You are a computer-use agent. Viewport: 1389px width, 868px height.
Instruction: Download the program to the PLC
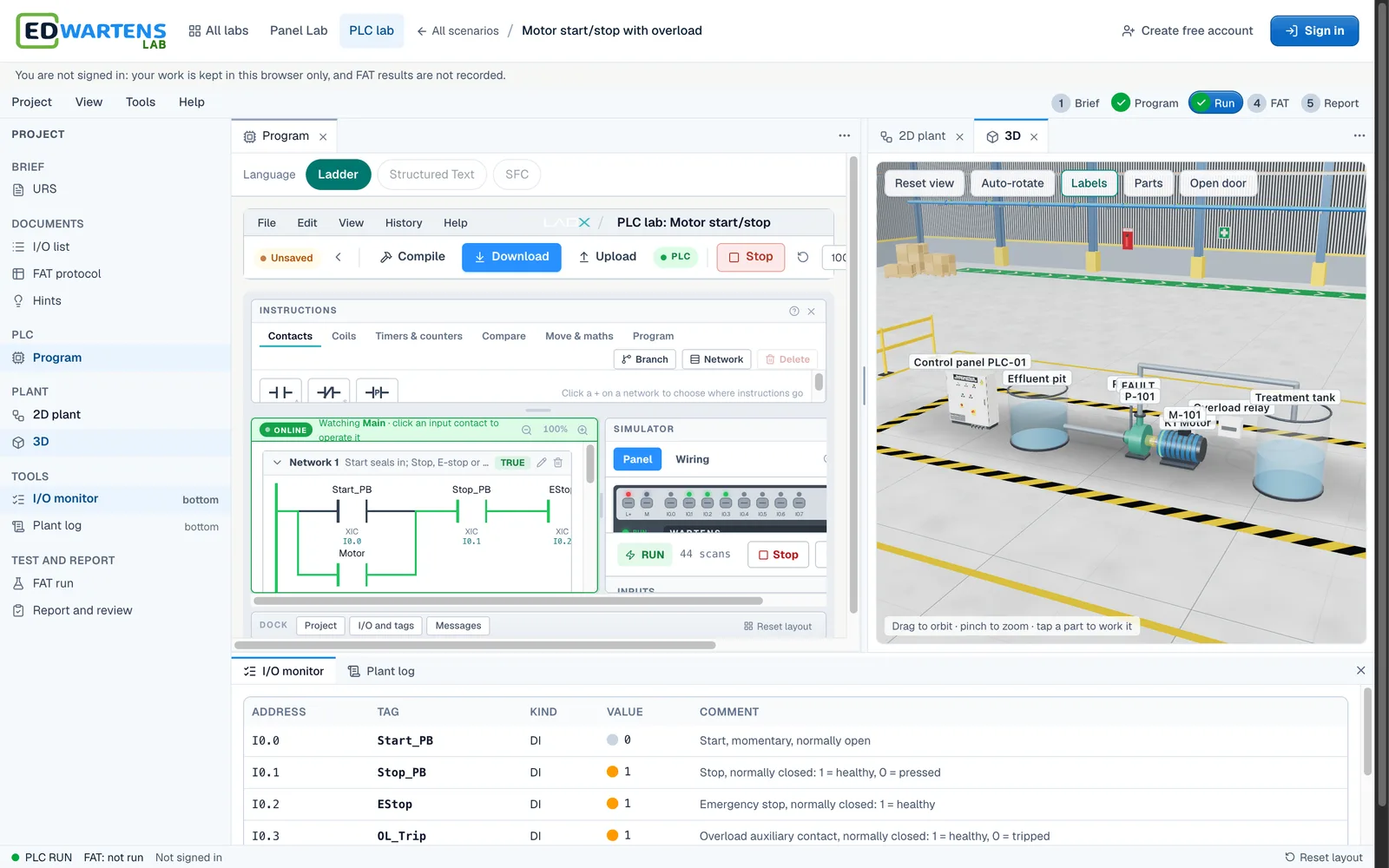[511, 257]
